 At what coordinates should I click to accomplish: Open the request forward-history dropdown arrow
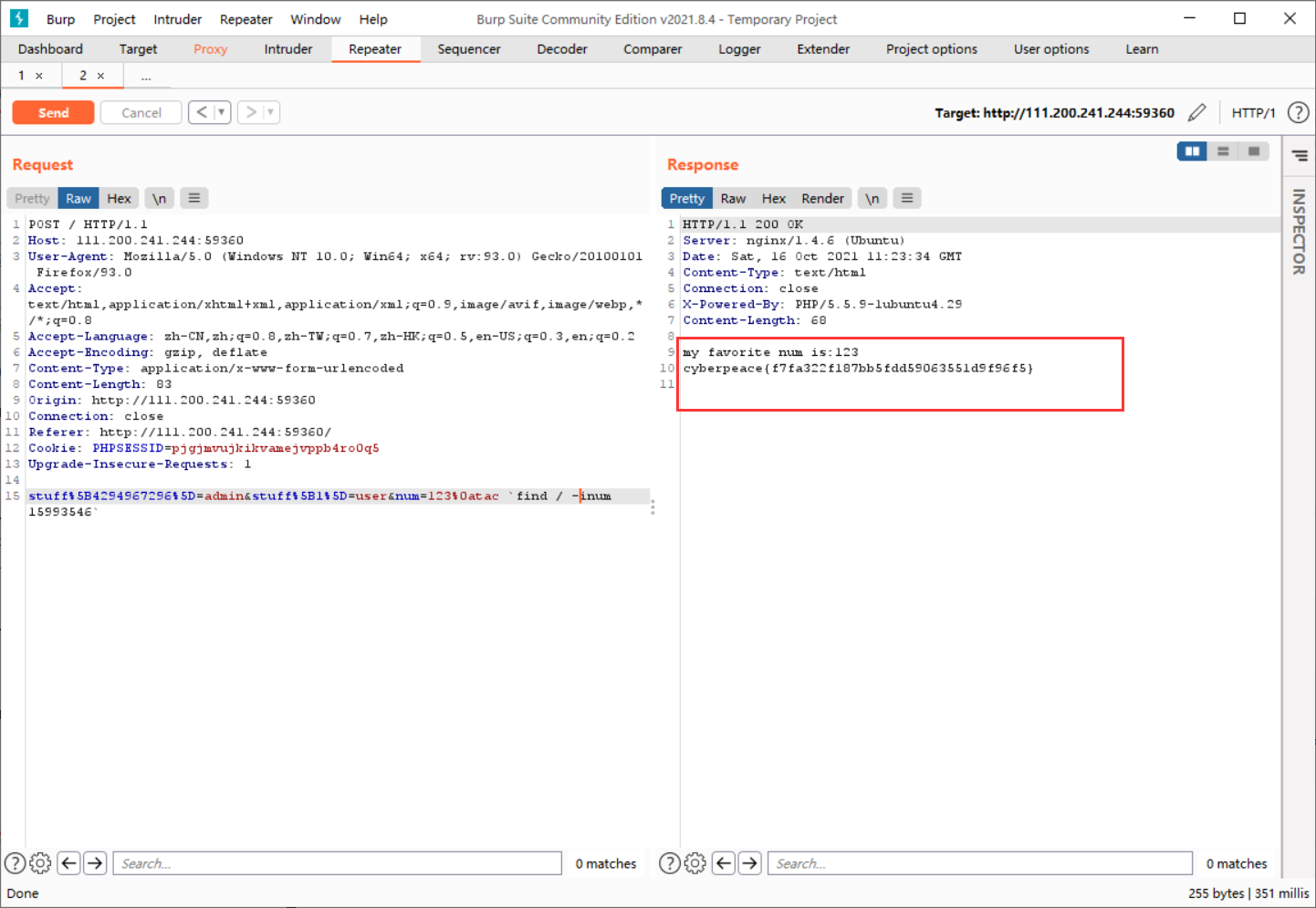coord(271,112)
